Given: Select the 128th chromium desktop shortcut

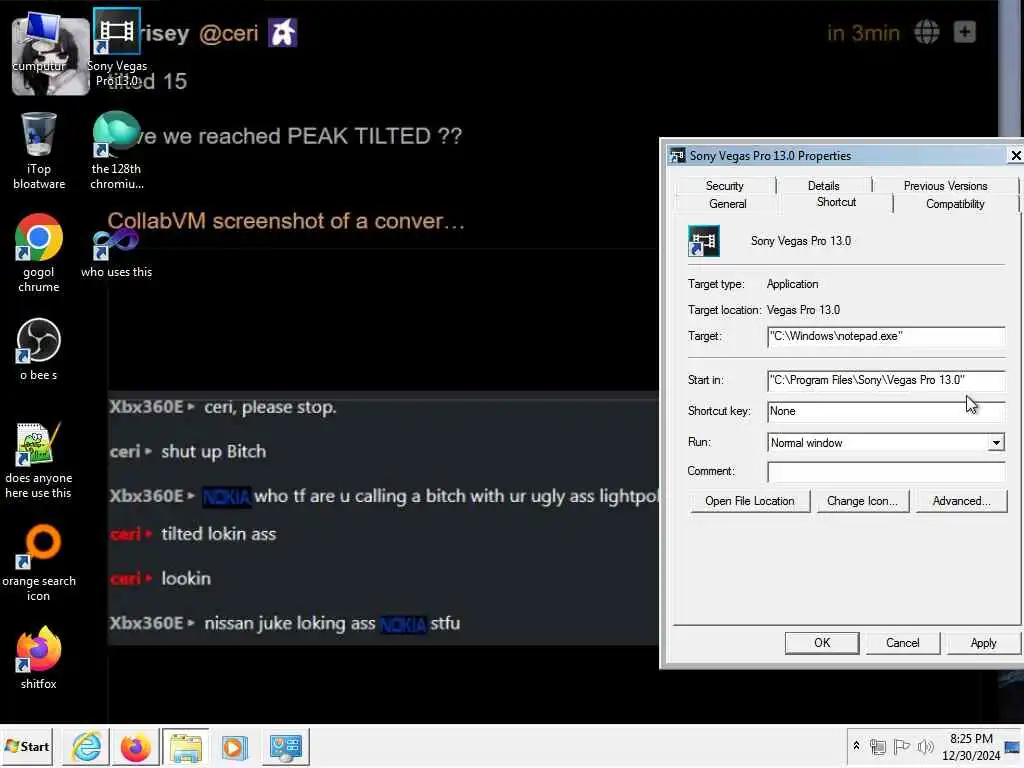Looking at the screenshot, I should (116, 151).
